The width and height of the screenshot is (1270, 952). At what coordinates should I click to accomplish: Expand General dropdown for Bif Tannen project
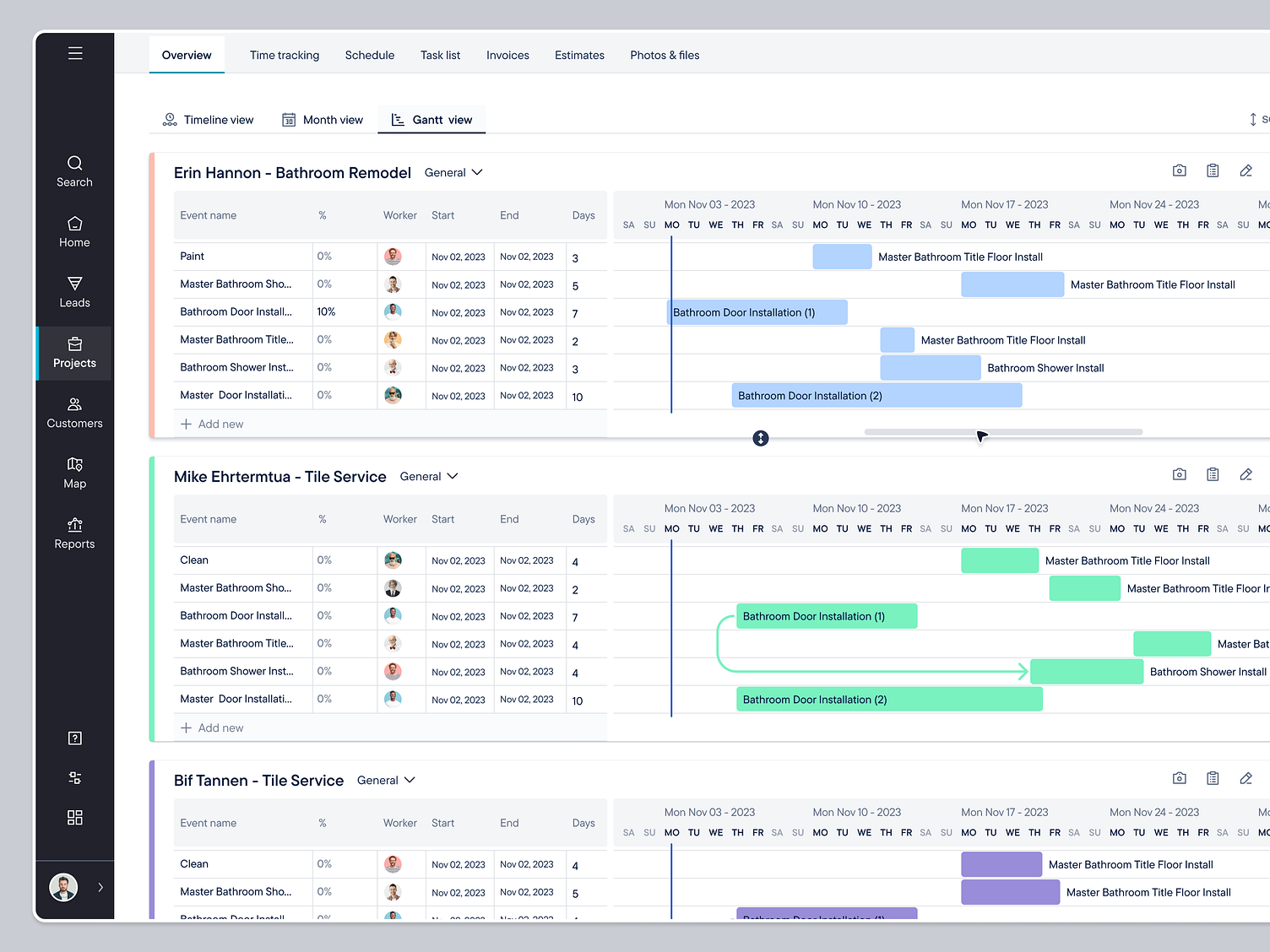click(386, 780)
